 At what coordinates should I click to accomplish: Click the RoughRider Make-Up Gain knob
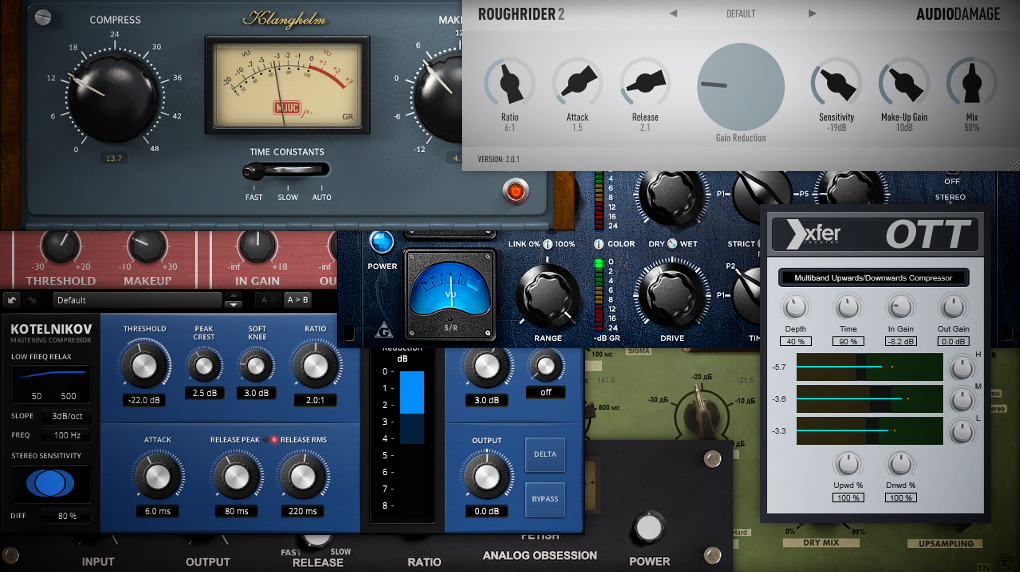click(904, 83)
